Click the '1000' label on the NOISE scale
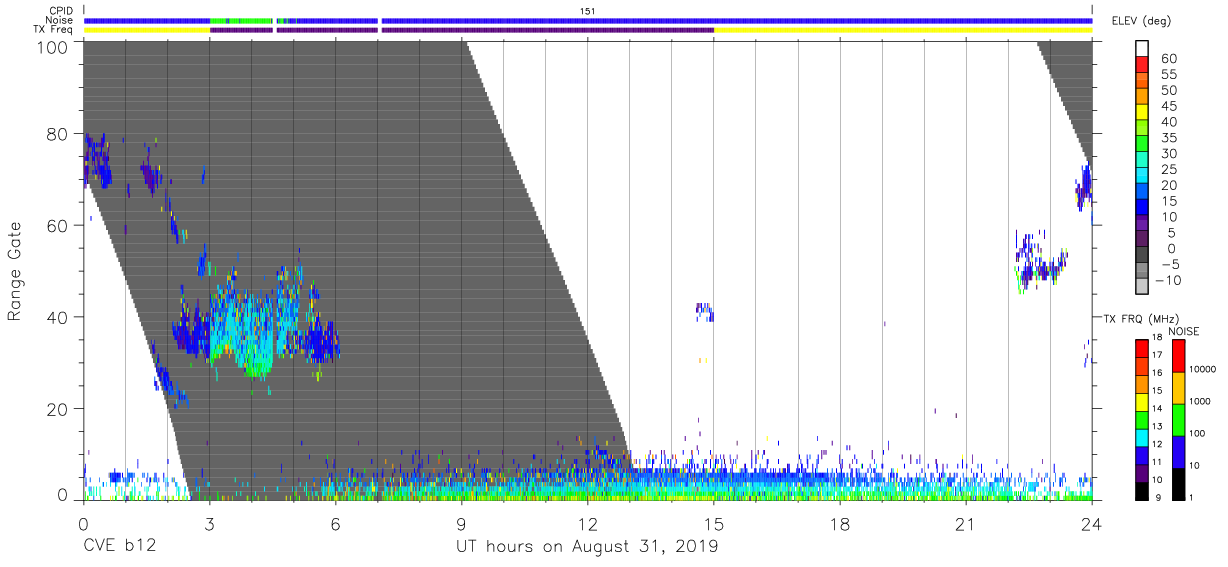The width and height of the screenshot is (1228, 567). pos(1200,403)
